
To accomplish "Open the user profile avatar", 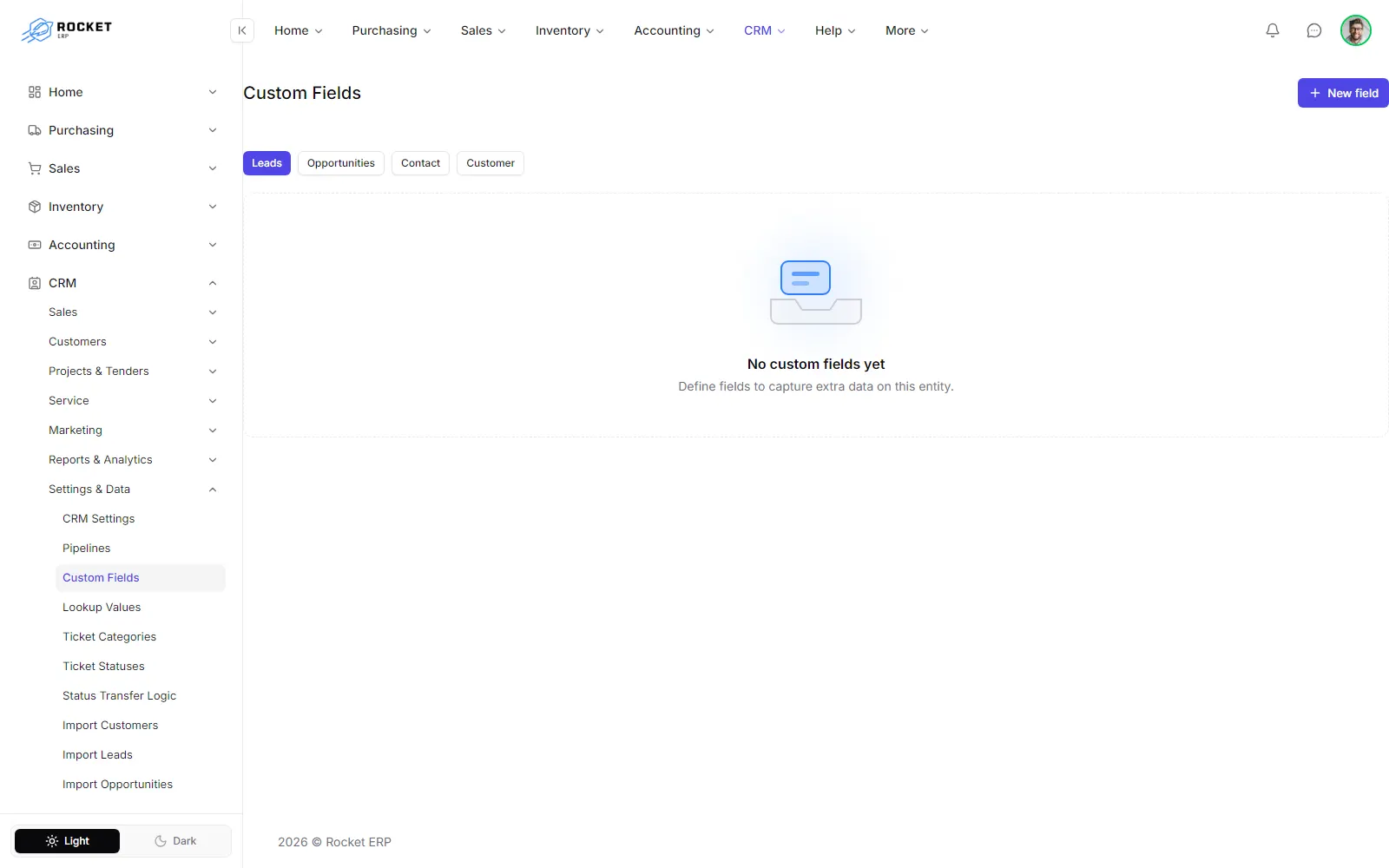I will coord(1356,30).
